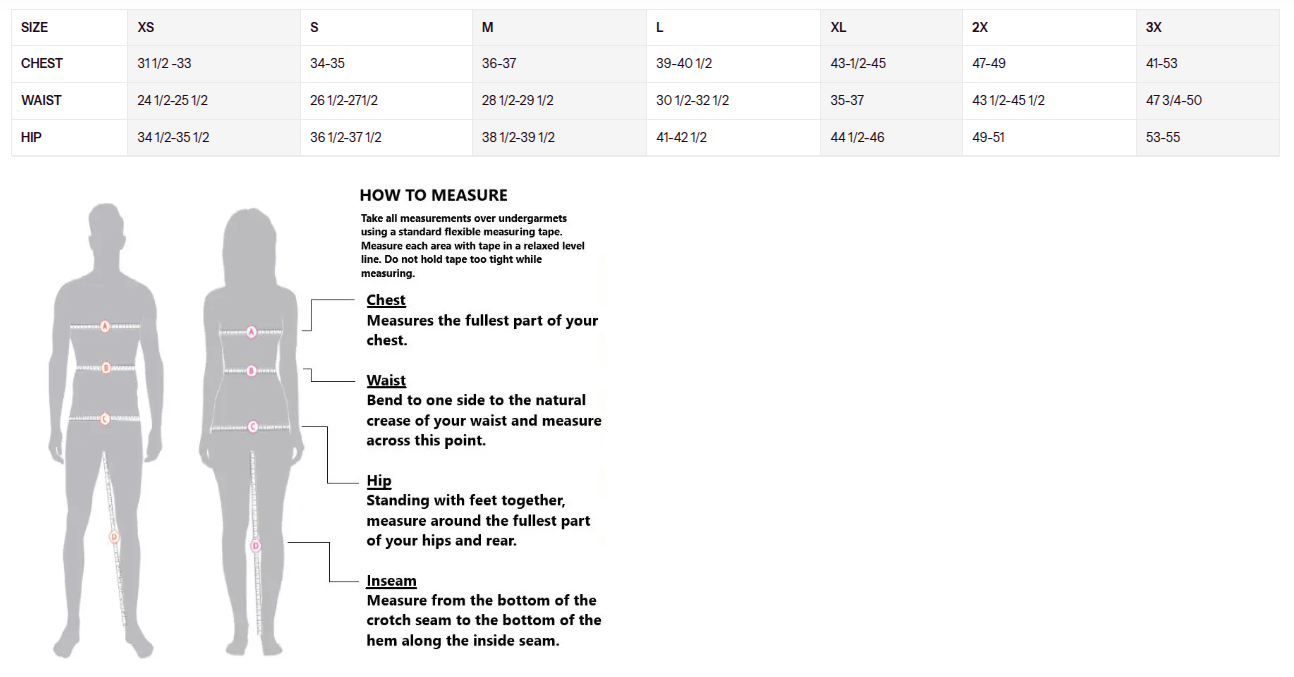
Task: Click the HOW TO MEASURE heading
Action: point(433,195)
